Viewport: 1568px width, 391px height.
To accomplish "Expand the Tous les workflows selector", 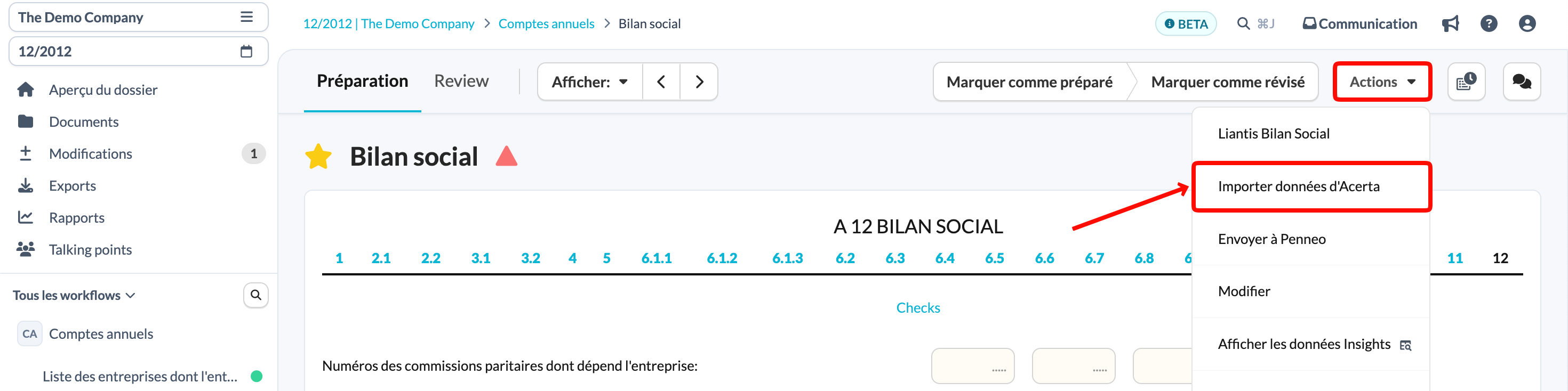I will [74, 296].
